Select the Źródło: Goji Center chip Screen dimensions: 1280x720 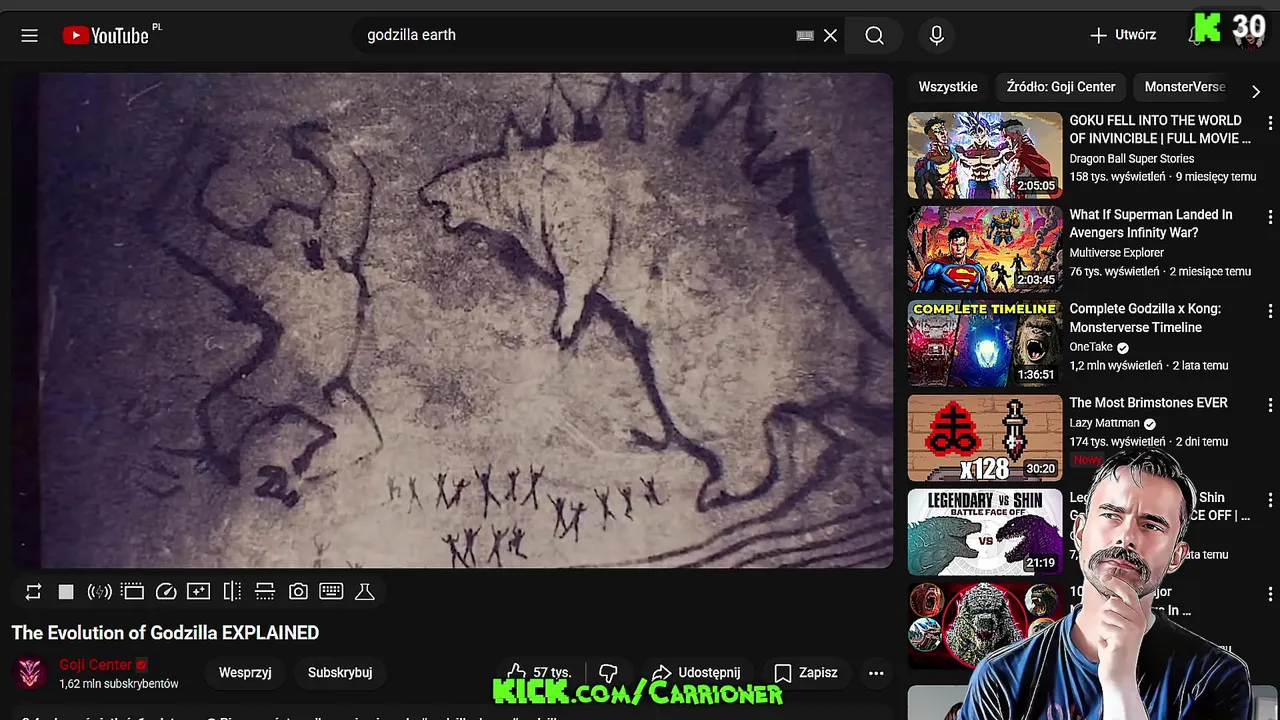tap(1061, 87)
